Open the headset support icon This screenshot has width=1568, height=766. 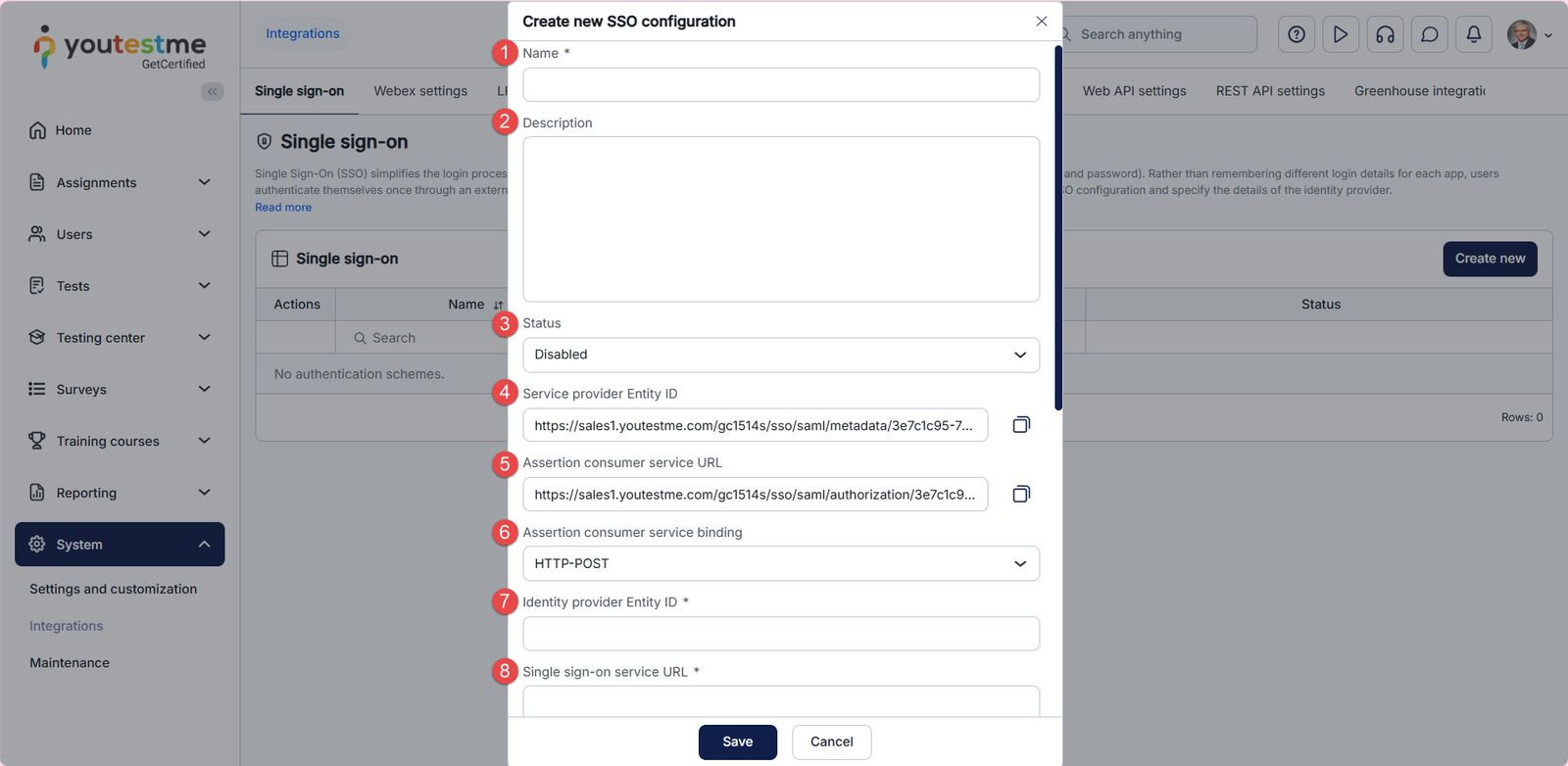point(1385,34)
